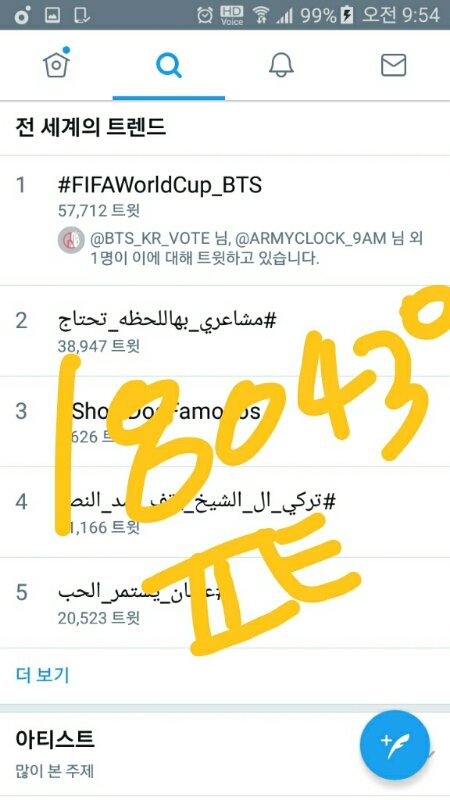Tap the image notification icon in status bar
This screenshot has height=800, width=450.
[52, 16]
